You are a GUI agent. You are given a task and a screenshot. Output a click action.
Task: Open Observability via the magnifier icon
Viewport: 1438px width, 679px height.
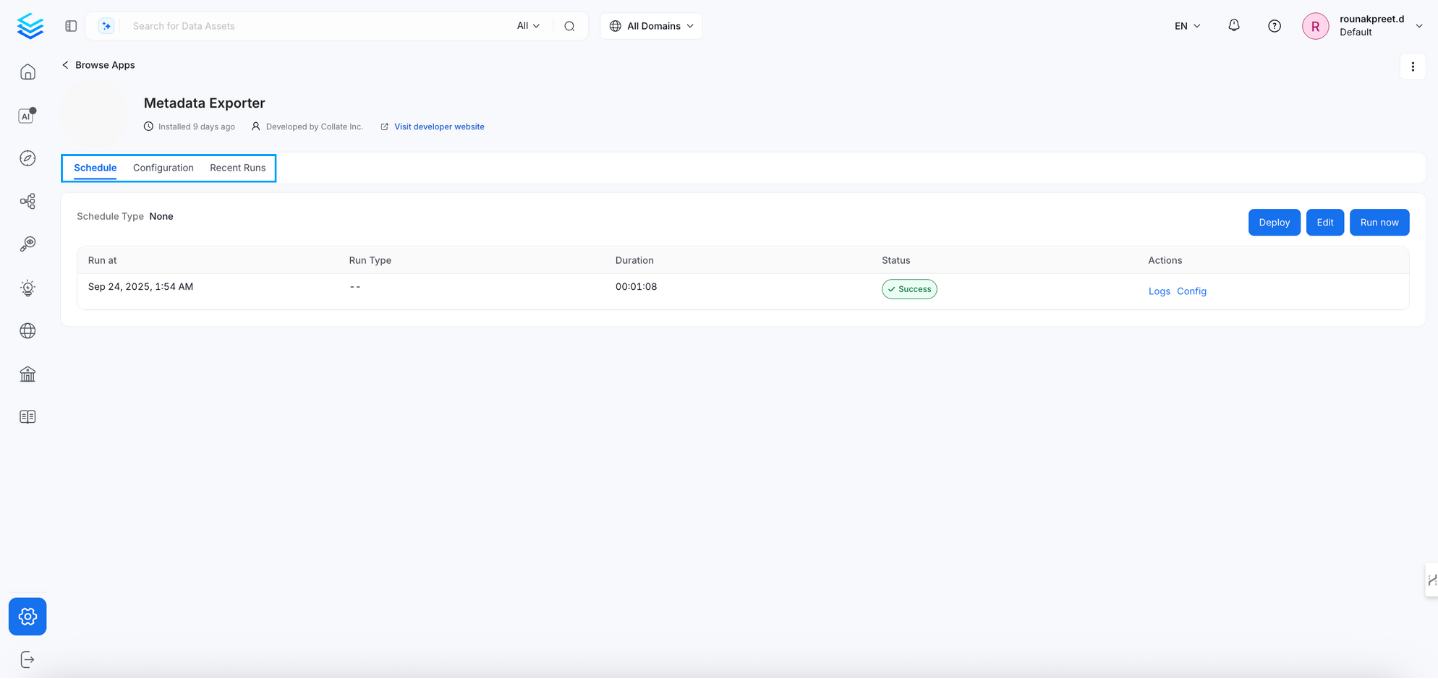[27, 244]
